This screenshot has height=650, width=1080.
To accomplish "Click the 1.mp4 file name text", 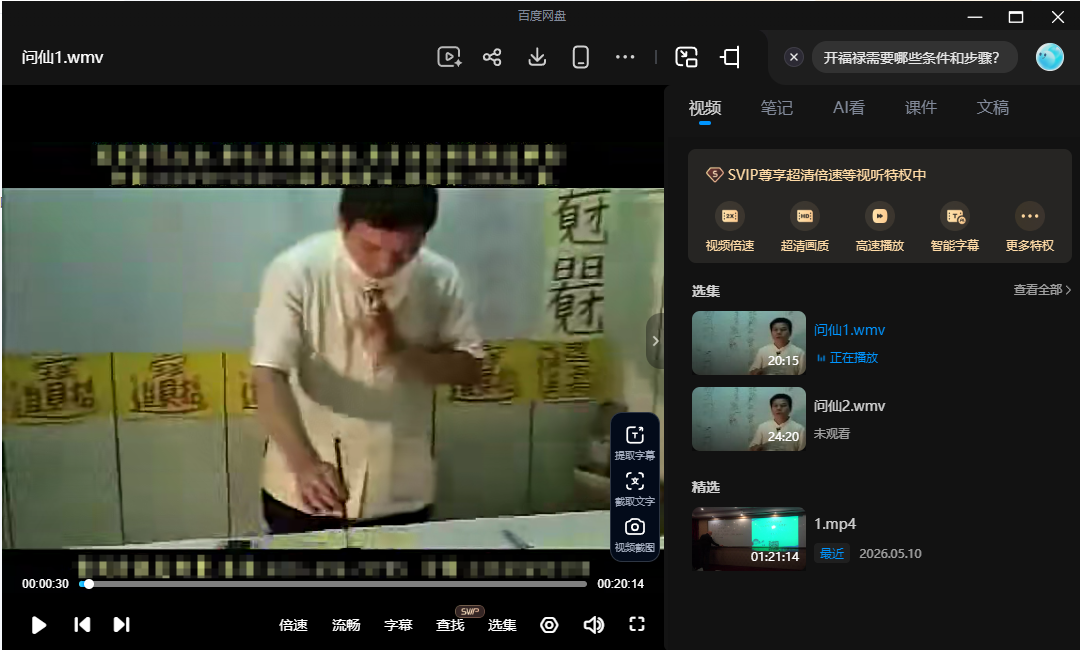I will coord(835,524).
